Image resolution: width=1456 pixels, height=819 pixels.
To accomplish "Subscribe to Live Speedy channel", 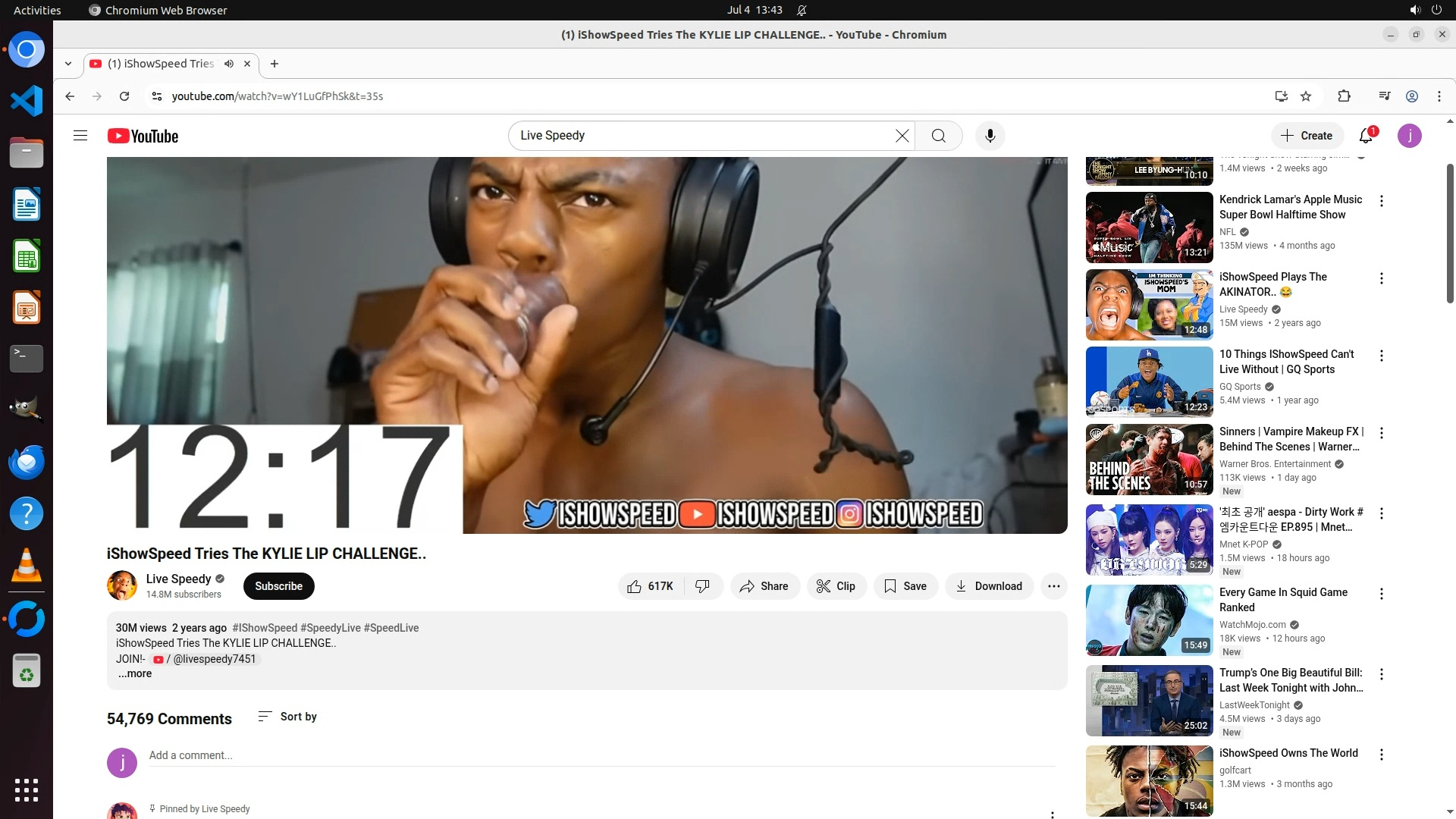I will point(278,586).
